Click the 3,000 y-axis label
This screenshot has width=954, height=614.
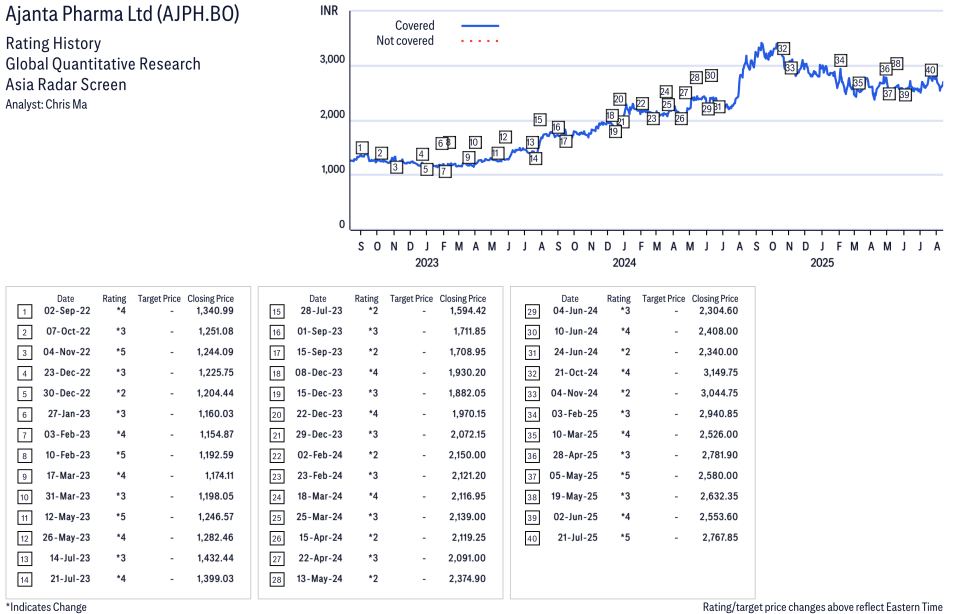tap(332, 60)
